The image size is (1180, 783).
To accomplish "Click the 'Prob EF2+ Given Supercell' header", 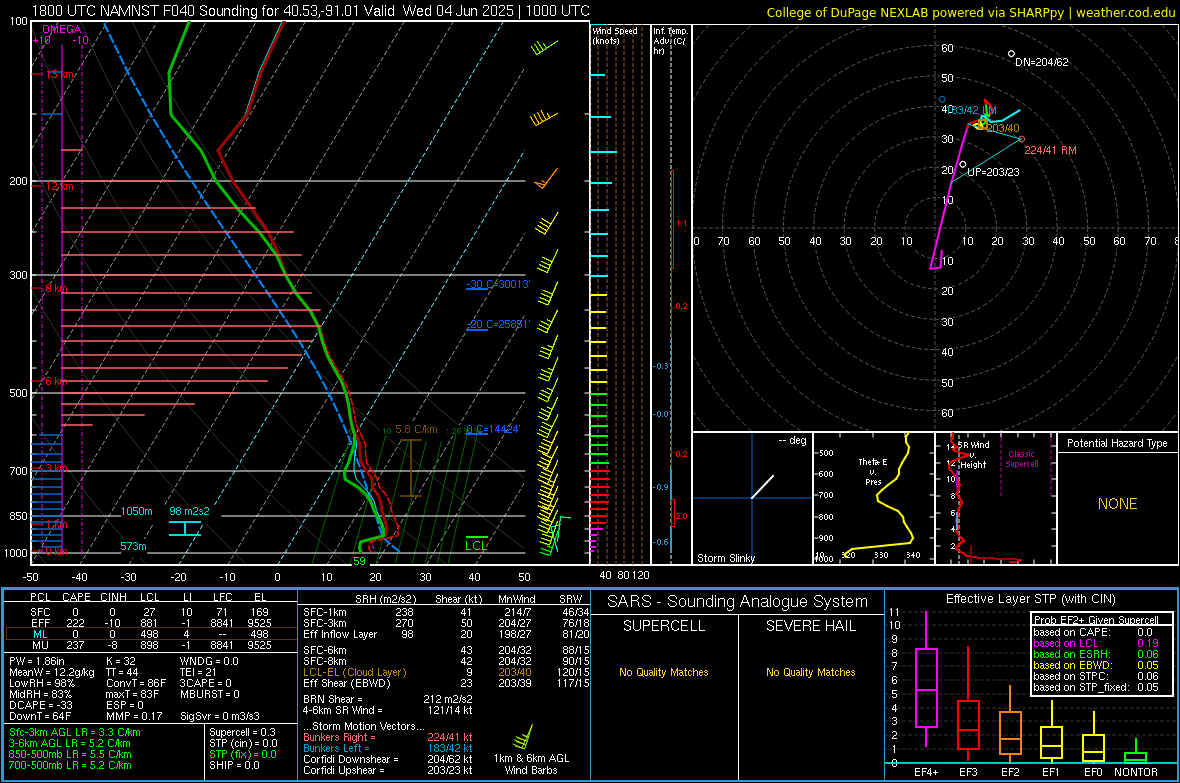I will (x=1096, y=620).
